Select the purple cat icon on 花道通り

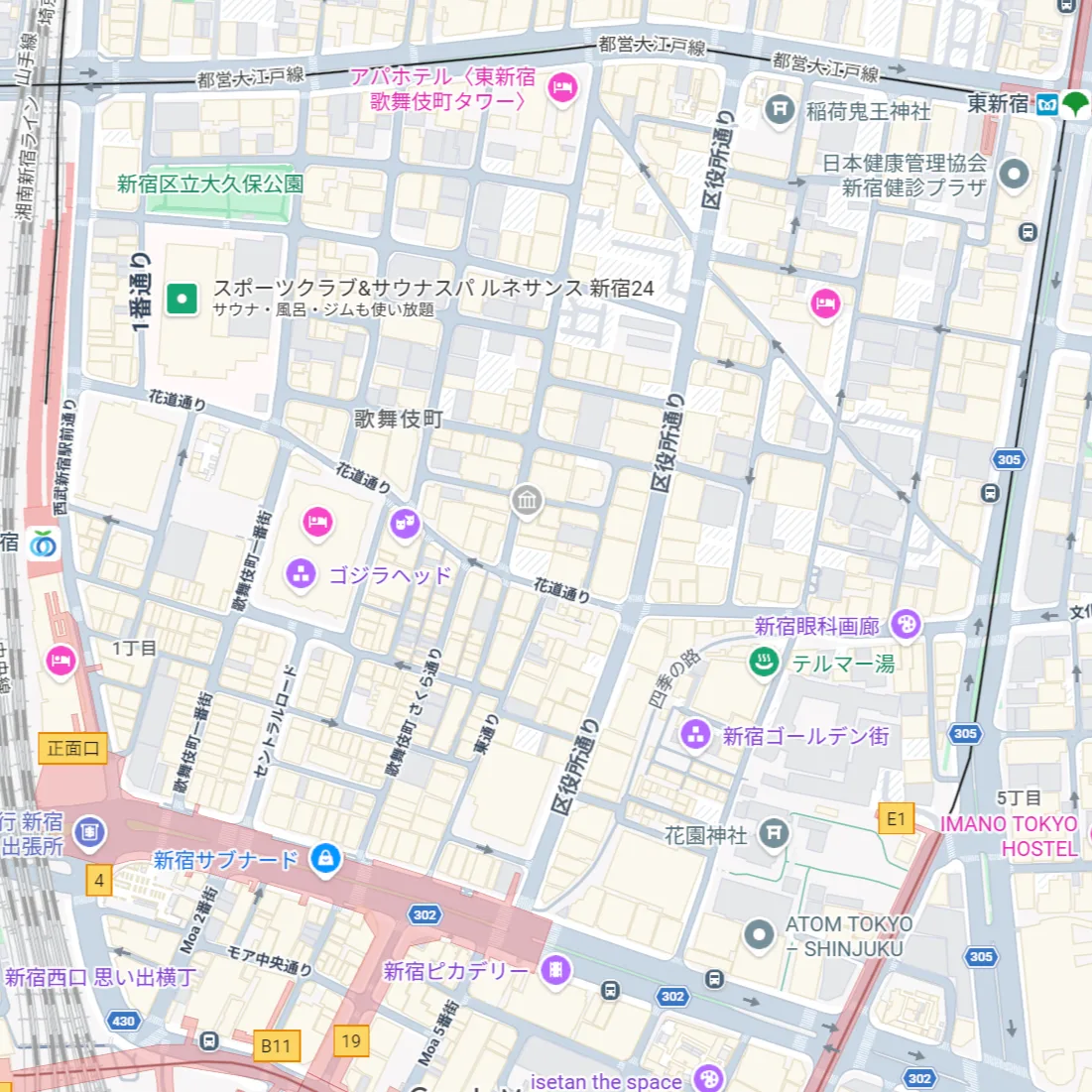click(x=405, y=523)
